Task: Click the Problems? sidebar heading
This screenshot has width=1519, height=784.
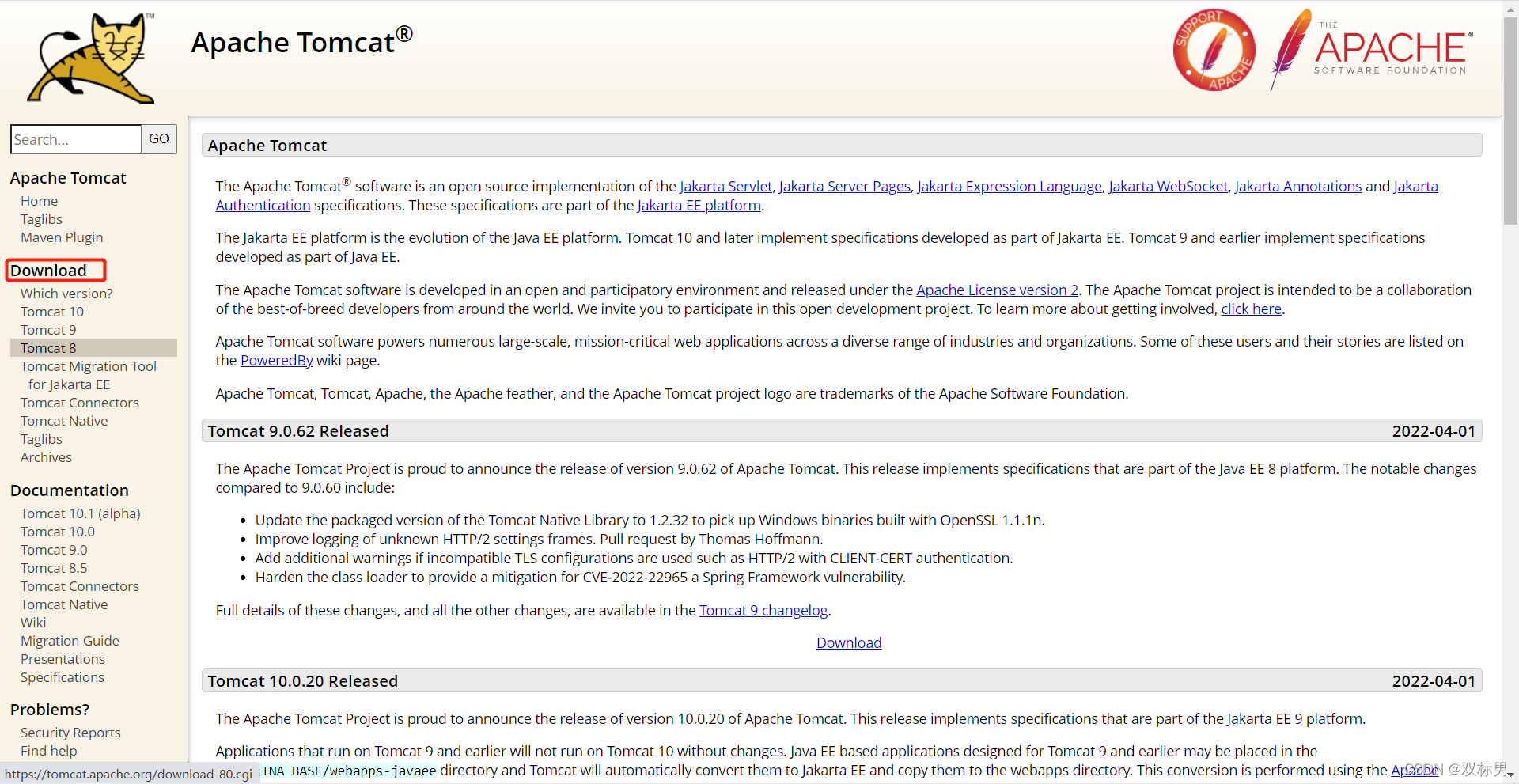Action: coord(49,710)
